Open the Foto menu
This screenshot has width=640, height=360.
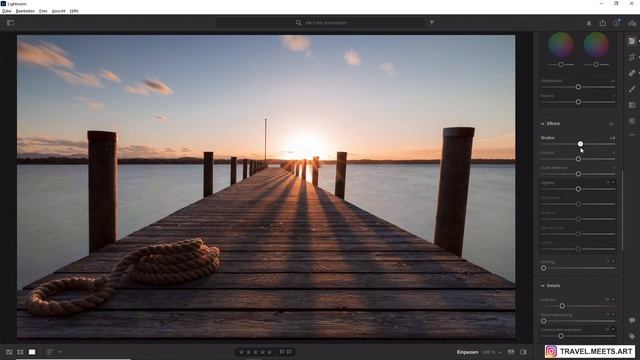43,11
